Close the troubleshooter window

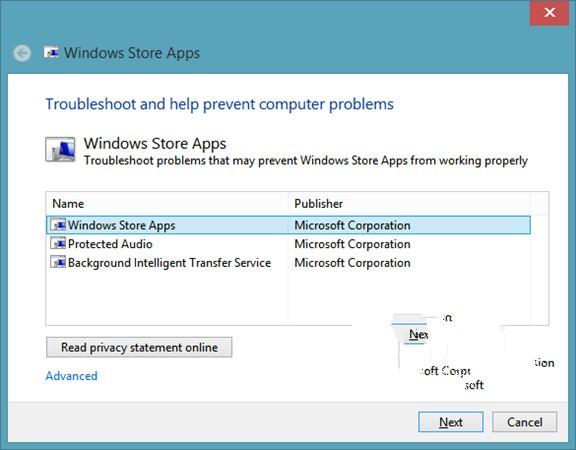[550, 13]
